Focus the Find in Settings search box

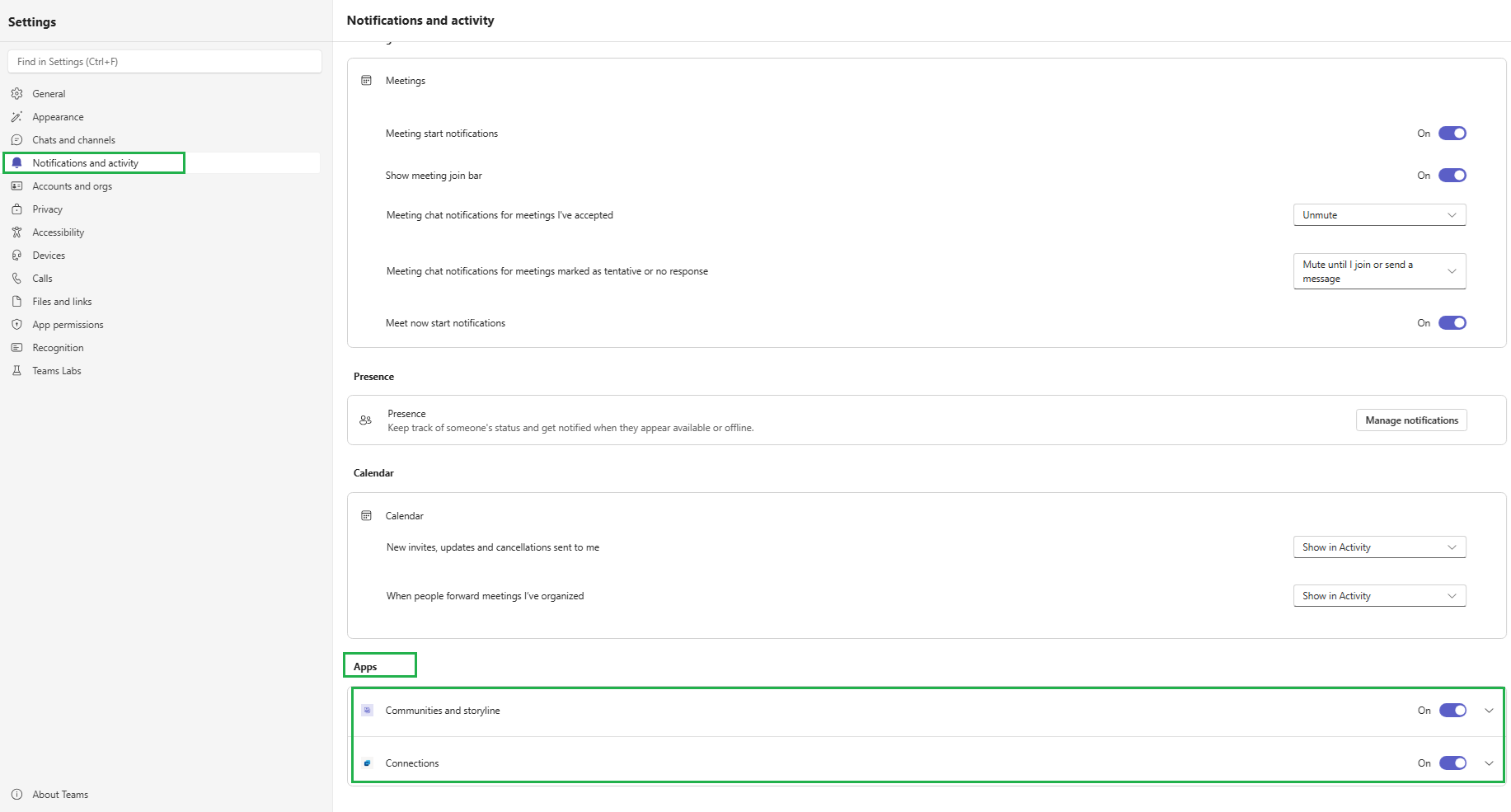pos(165,62)
